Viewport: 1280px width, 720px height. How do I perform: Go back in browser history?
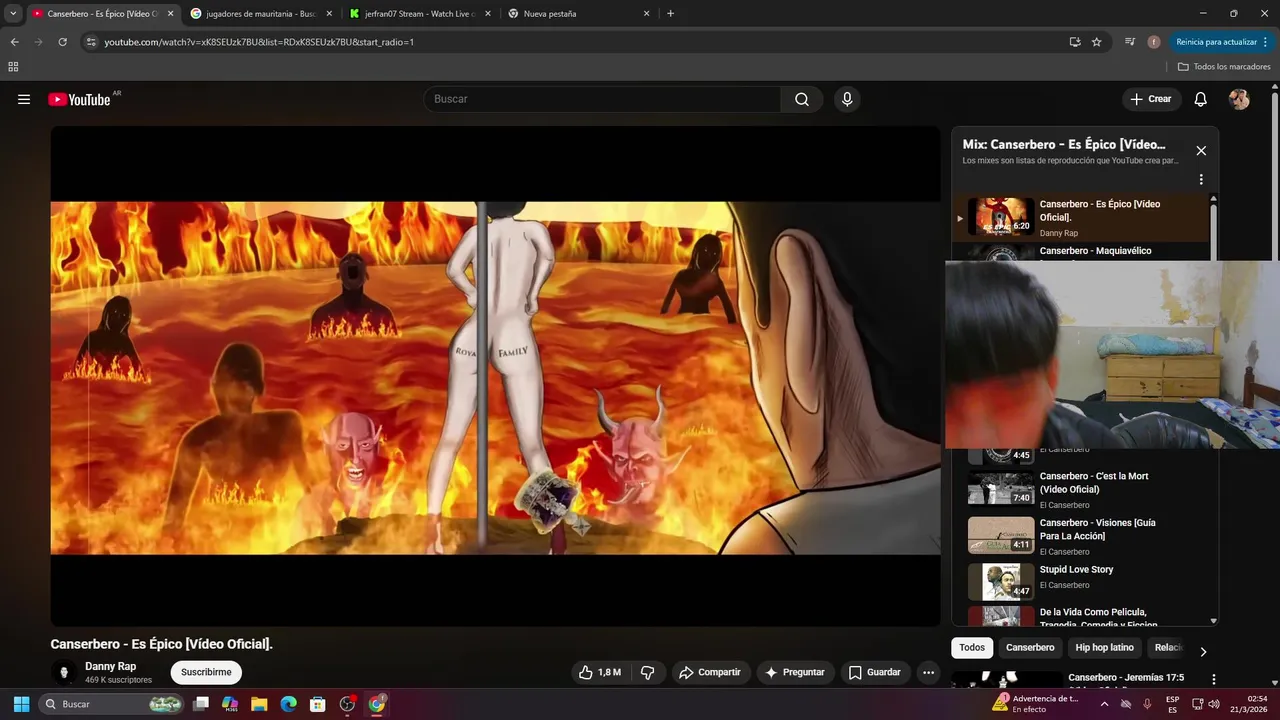pyautogui.click(x=14, y=42)
